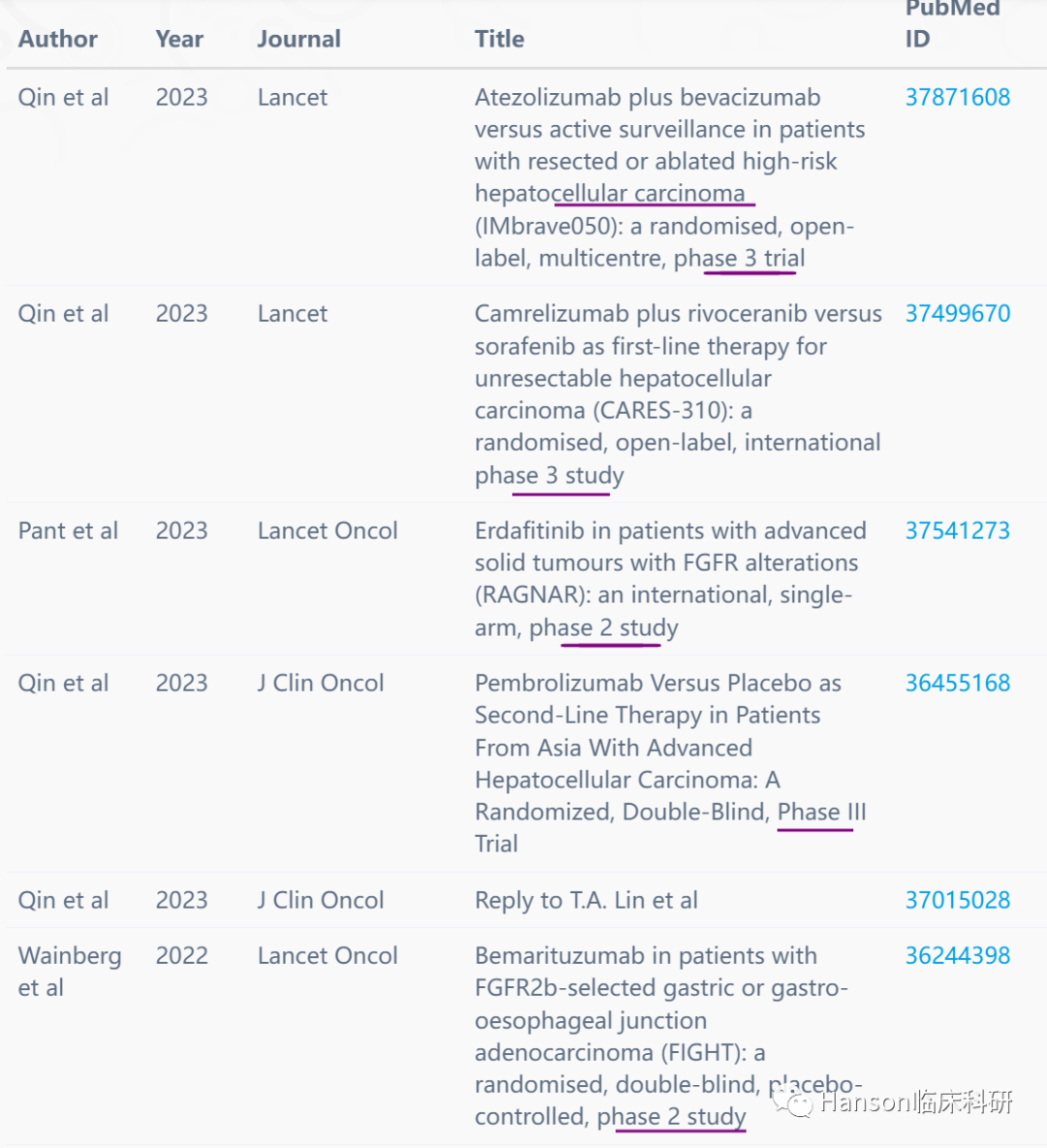
Task: Select the 'Reply to T.A. Lin et al' title
Action: [586, 900]
